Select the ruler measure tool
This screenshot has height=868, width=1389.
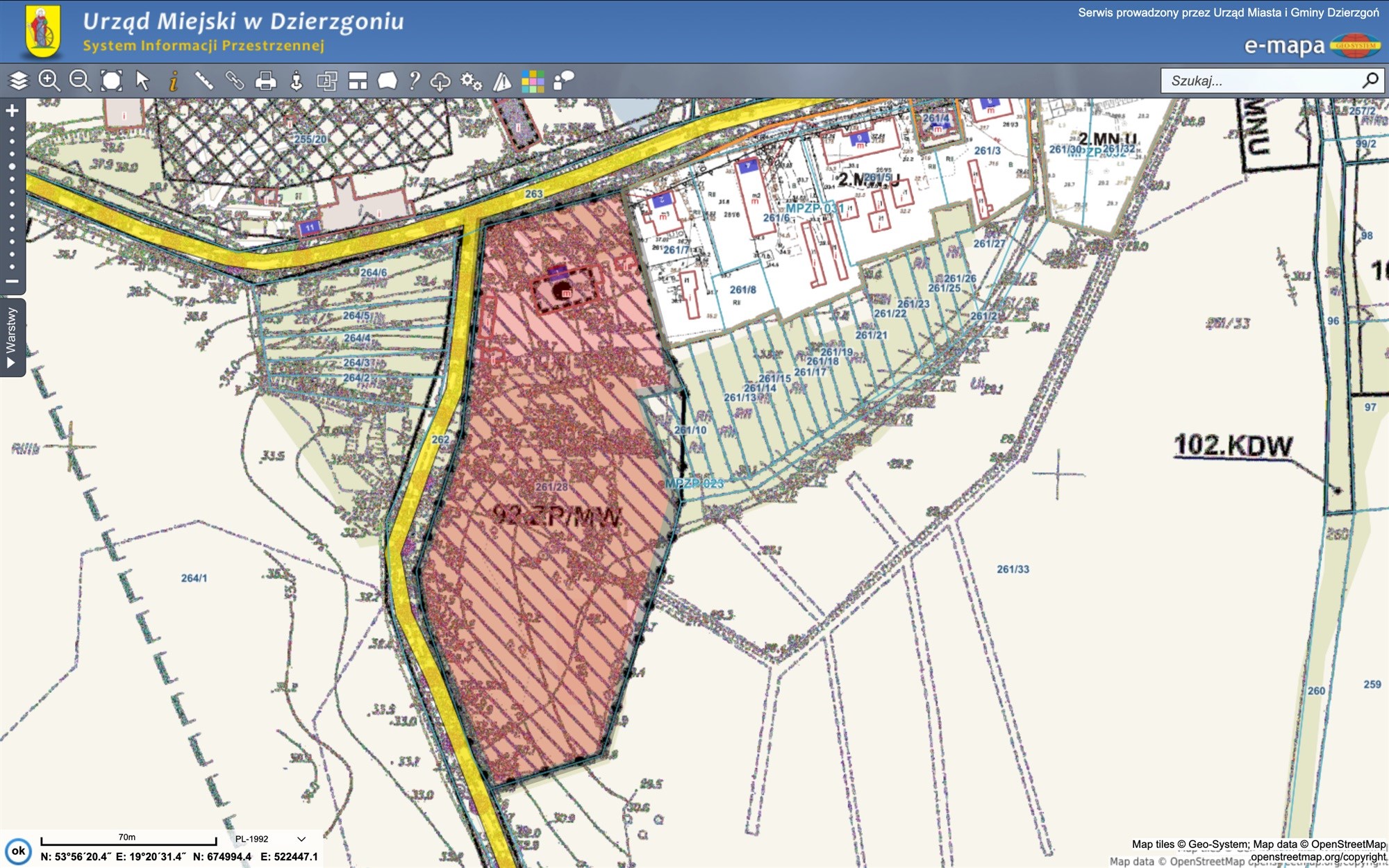click(204, 81)
